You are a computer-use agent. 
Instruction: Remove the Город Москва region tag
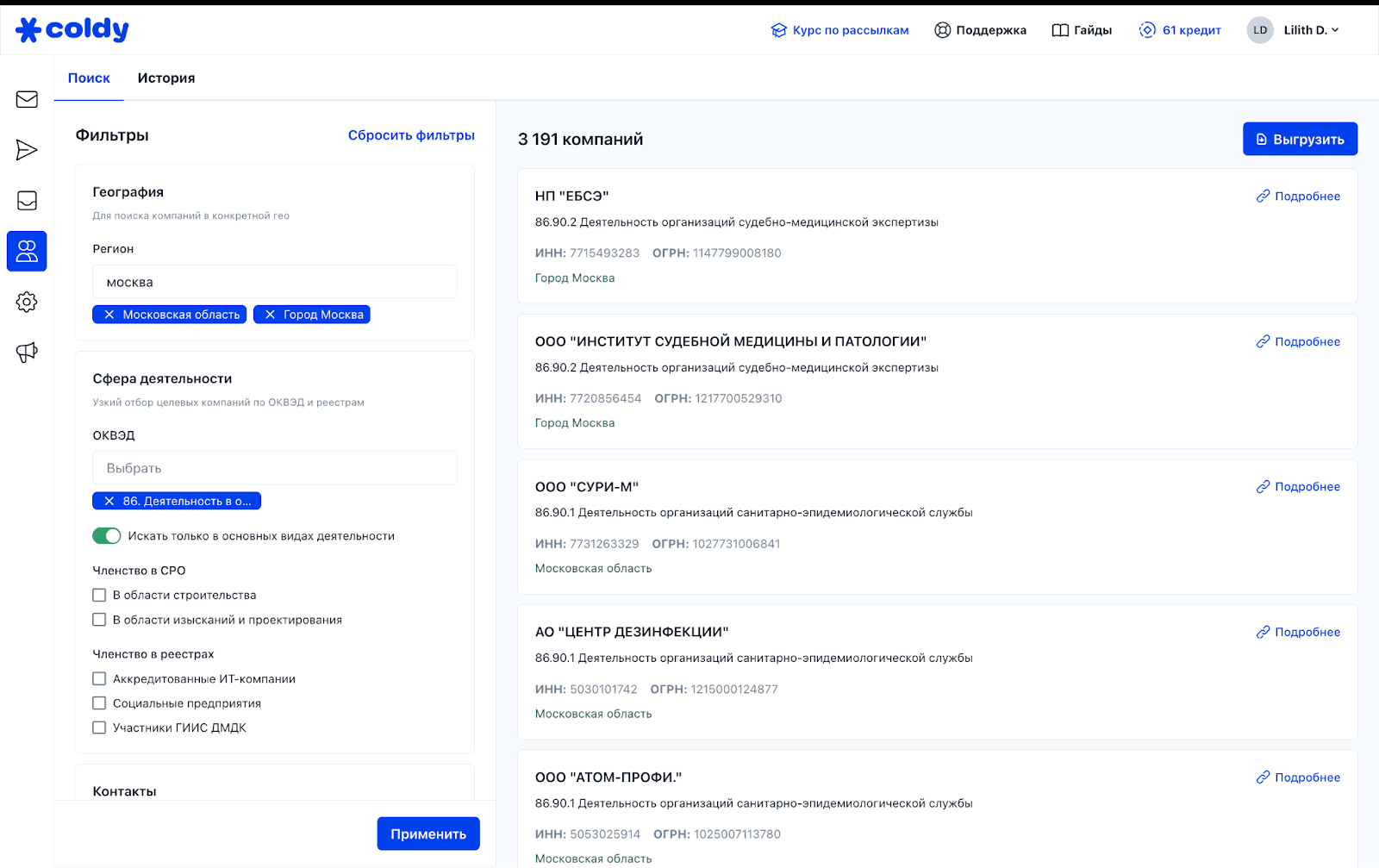pyautogui.click(x=270, y=315)
